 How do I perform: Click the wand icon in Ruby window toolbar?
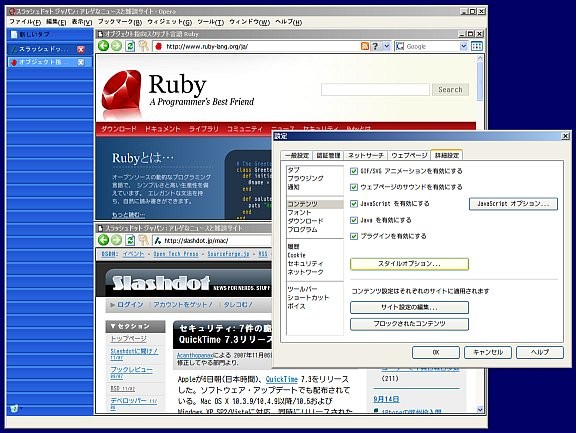[x=143, y=46]
